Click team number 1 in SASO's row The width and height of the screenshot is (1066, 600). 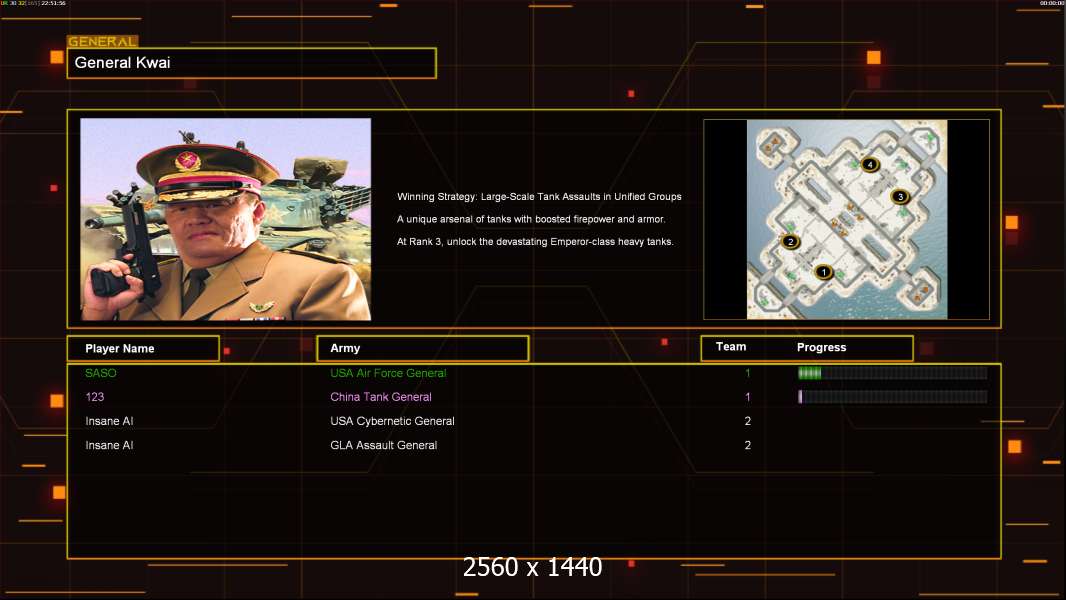[747, 373]
